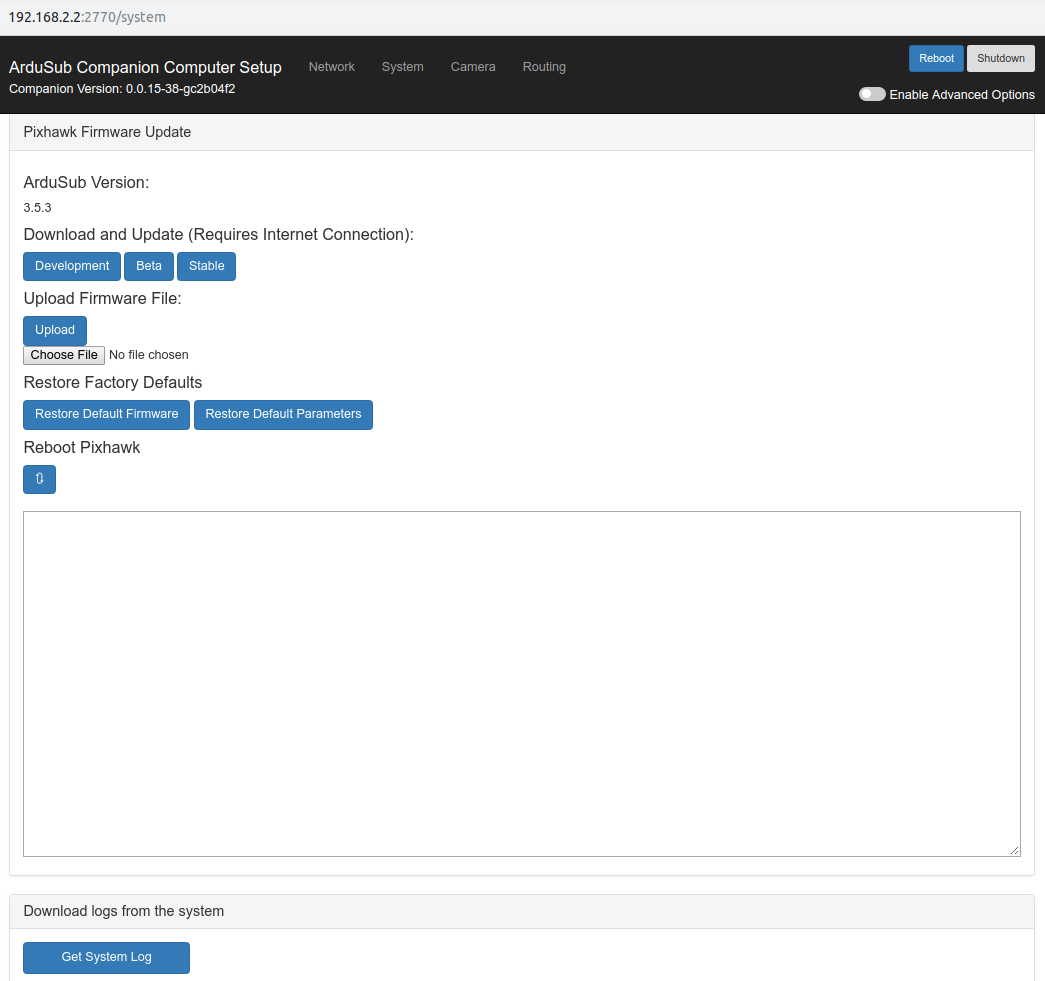Click Get System Log button

[x=107, y=958]
